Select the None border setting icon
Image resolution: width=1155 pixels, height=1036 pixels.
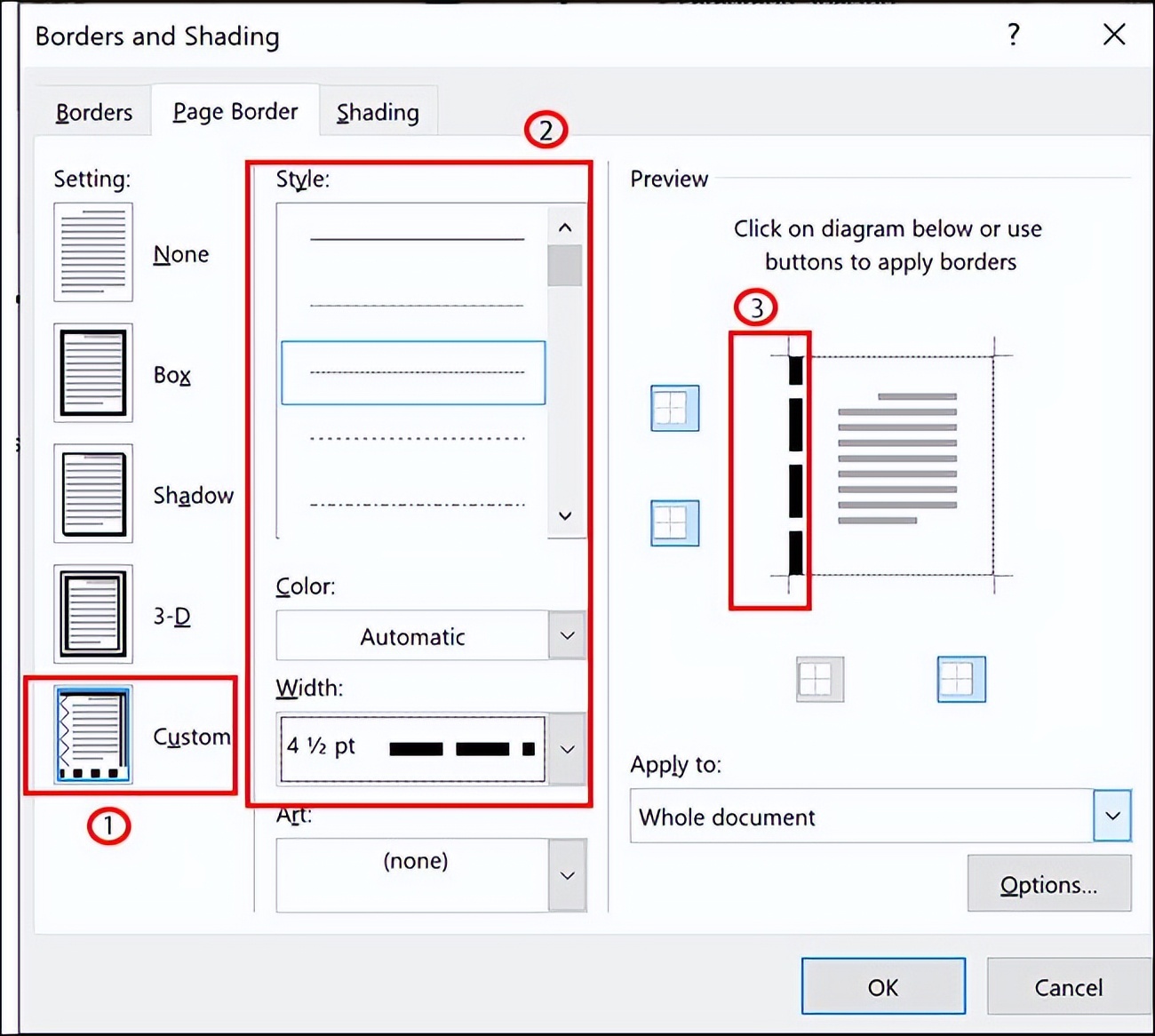[92, 251]
